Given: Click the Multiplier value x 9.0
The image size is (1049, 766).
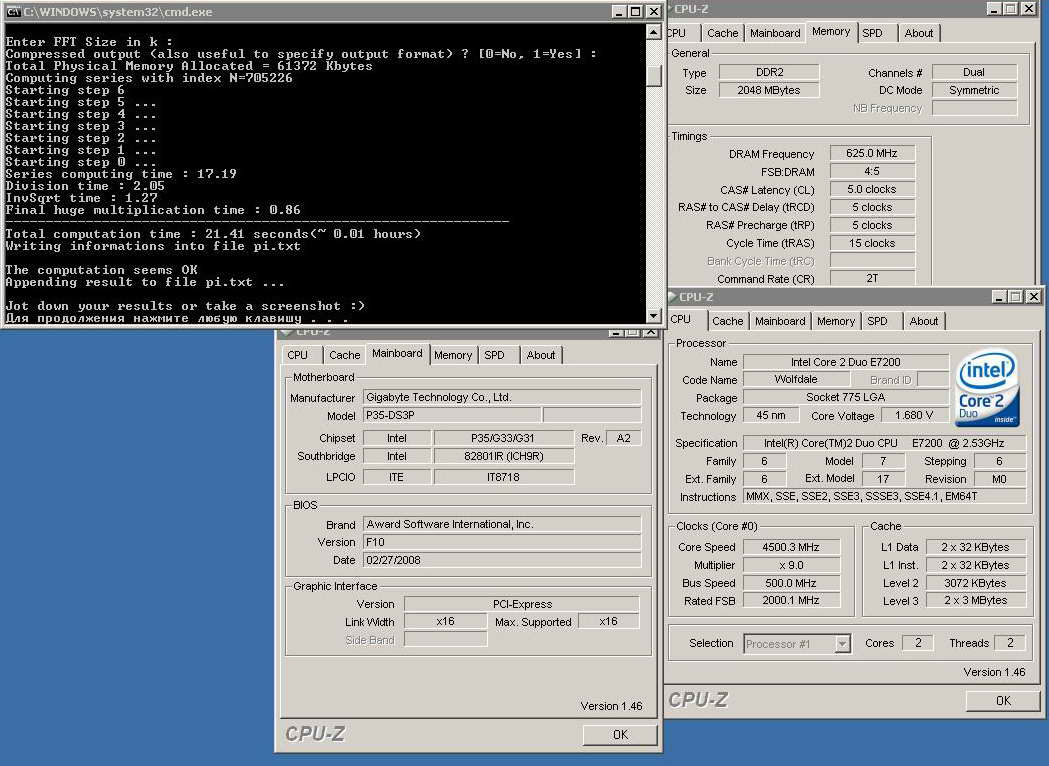Looking at the screenshot, I should [x=791, y=565].
